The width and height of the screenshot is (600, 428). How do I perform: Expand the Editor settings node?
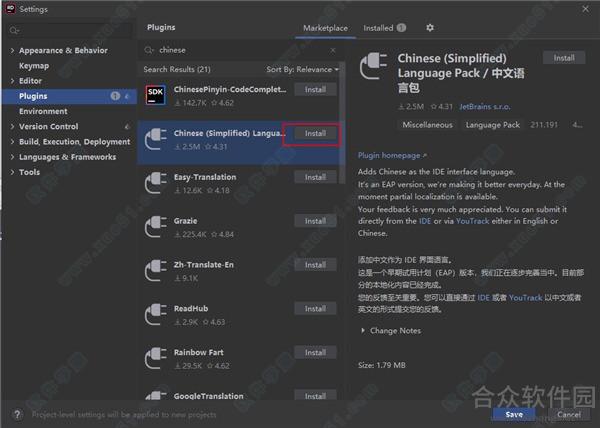(12, 81)
